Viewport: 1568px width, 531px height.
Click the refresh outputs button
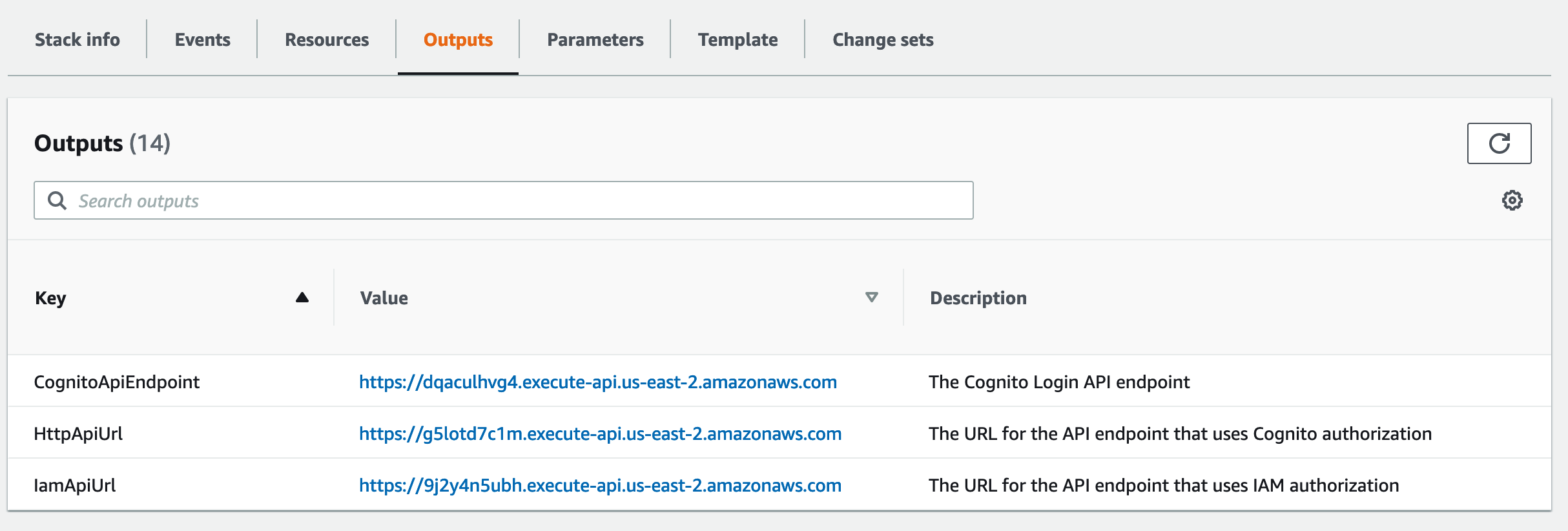point(1499,143)
